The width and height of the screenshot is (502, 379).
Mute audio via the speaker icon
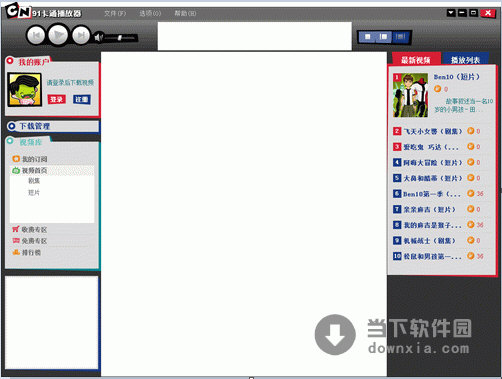pos(99,37)
